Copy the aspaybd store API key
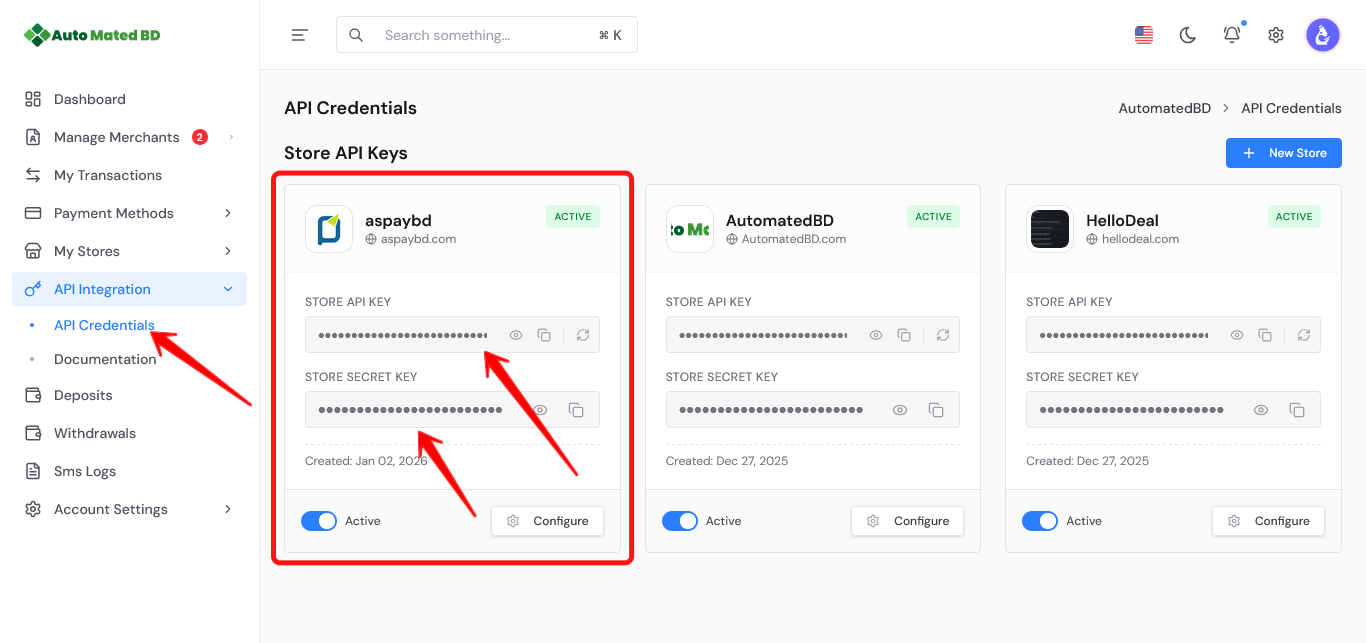The width and height of the screenshot is (1366, 643). pos(544,335)
